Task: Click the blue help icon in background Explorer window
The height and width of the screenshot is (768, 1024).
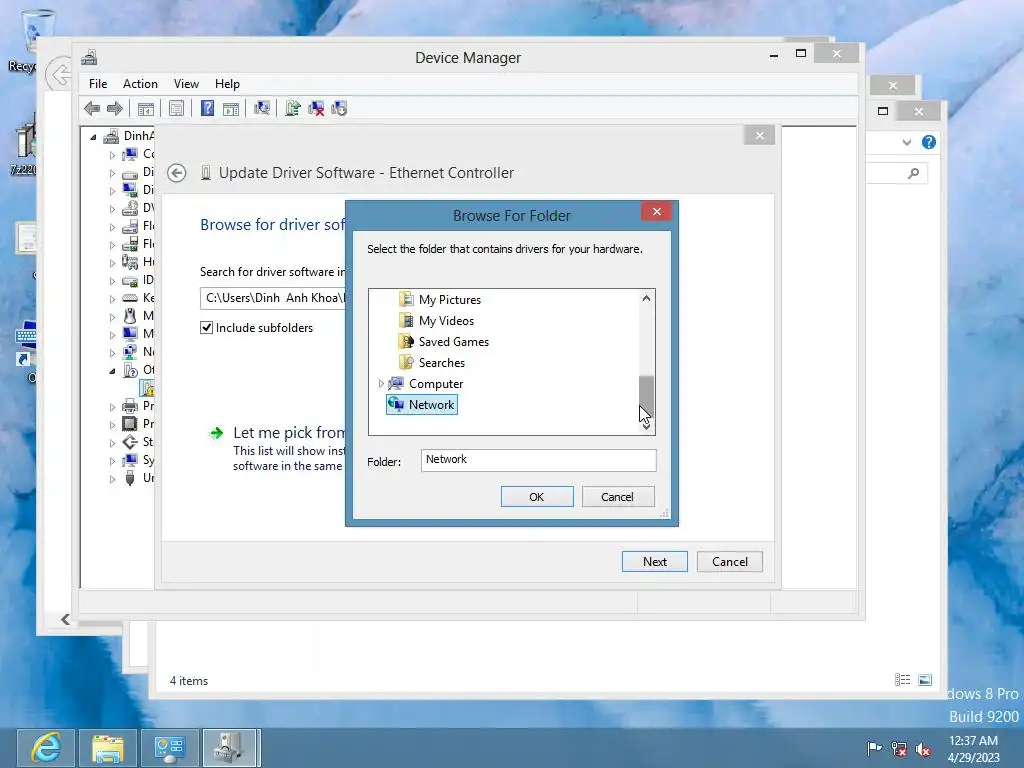Action: (929, 142)
